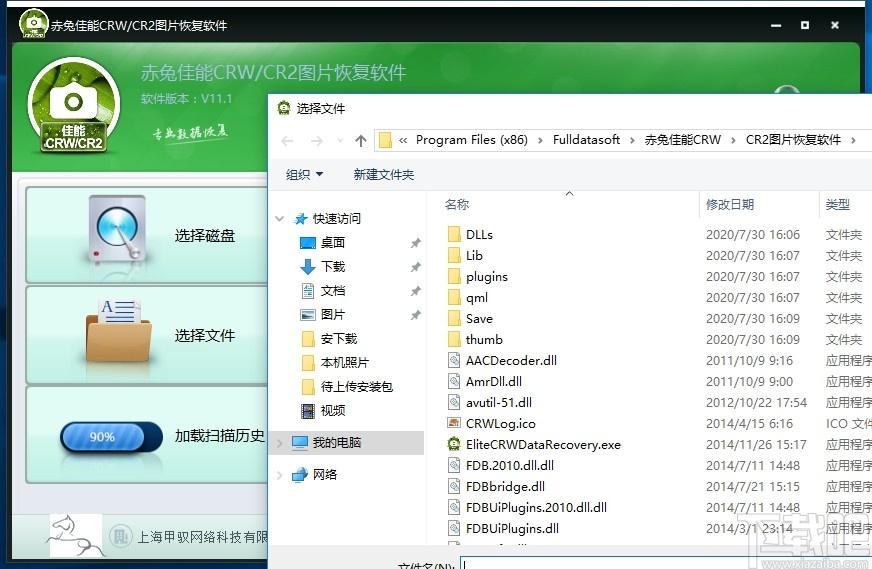Click the 文档 documents icon in sidebar
This screenshot has height=569, width=872.
tap(308, 290)
